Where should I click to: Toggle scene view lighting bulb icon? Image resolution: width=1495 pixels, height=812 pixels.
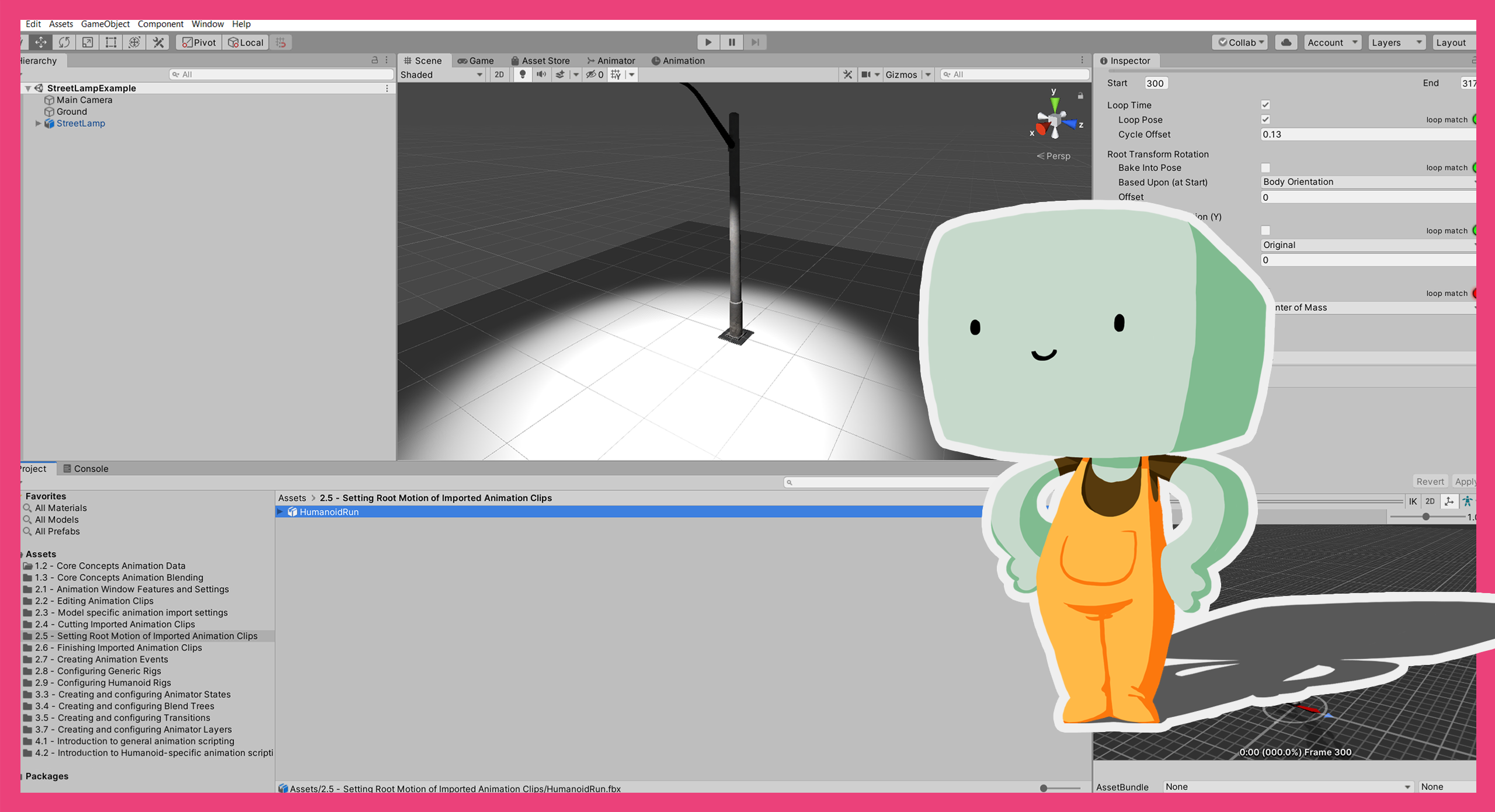click(523, 74)
